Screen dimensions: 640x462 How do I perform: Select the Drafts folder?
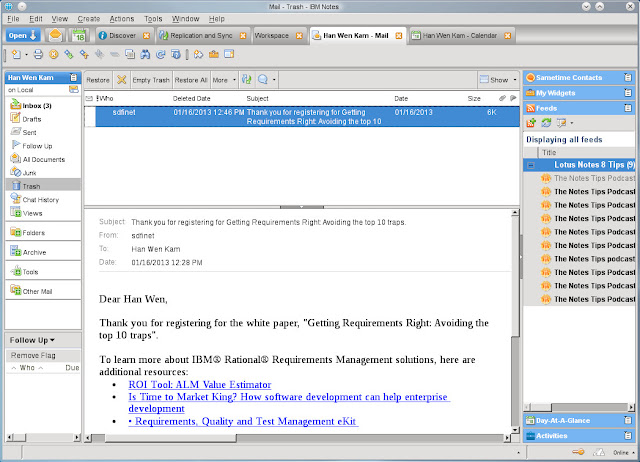pyautogui.click(x=32, y=119)
